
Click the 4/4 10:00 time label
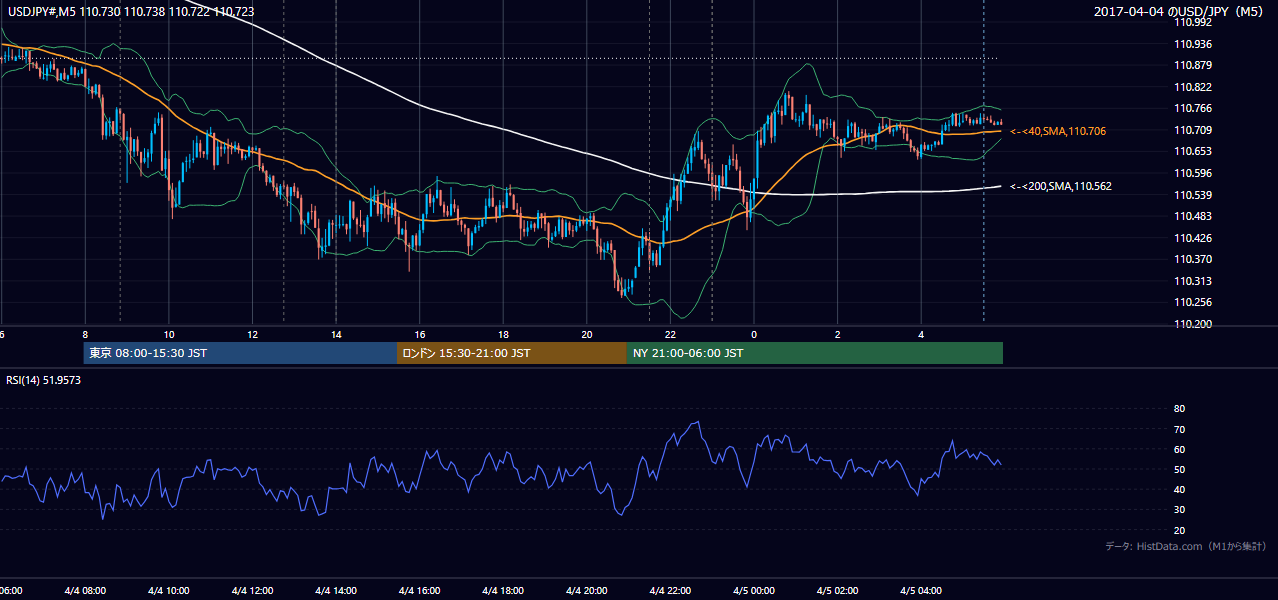169,590
